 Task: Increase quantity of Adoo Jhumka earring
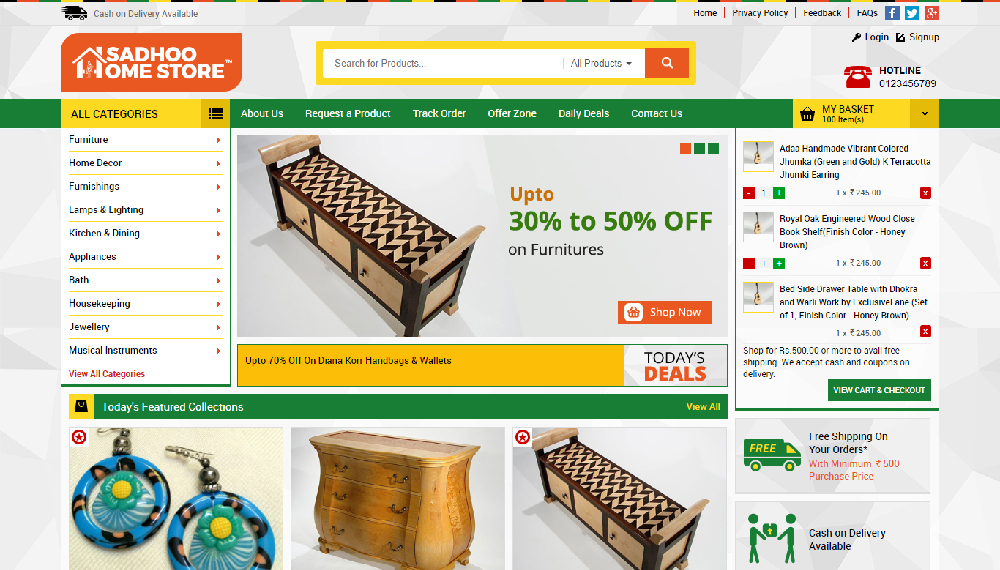[779, 193]
